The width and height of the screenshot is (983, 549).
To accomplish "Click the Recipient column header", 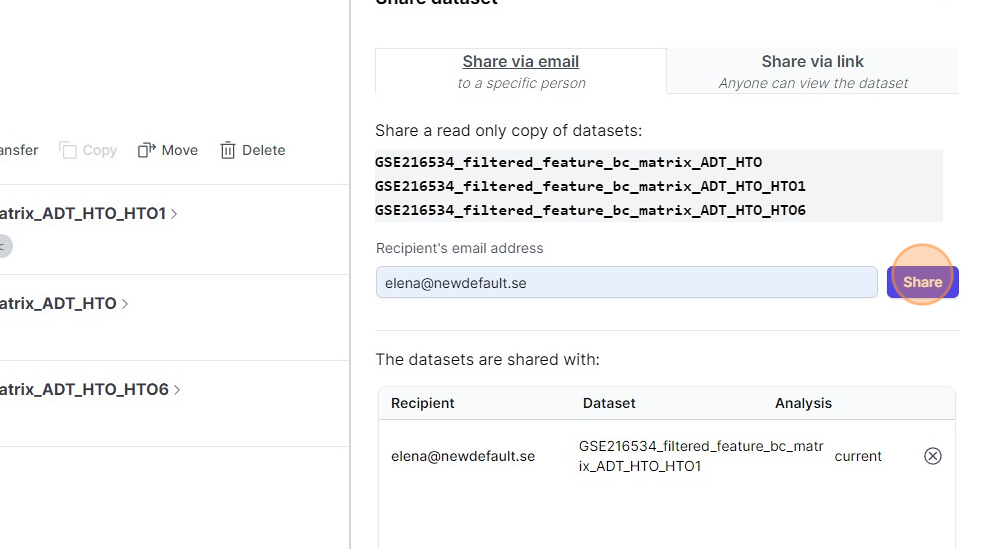I will click(422, 403).
